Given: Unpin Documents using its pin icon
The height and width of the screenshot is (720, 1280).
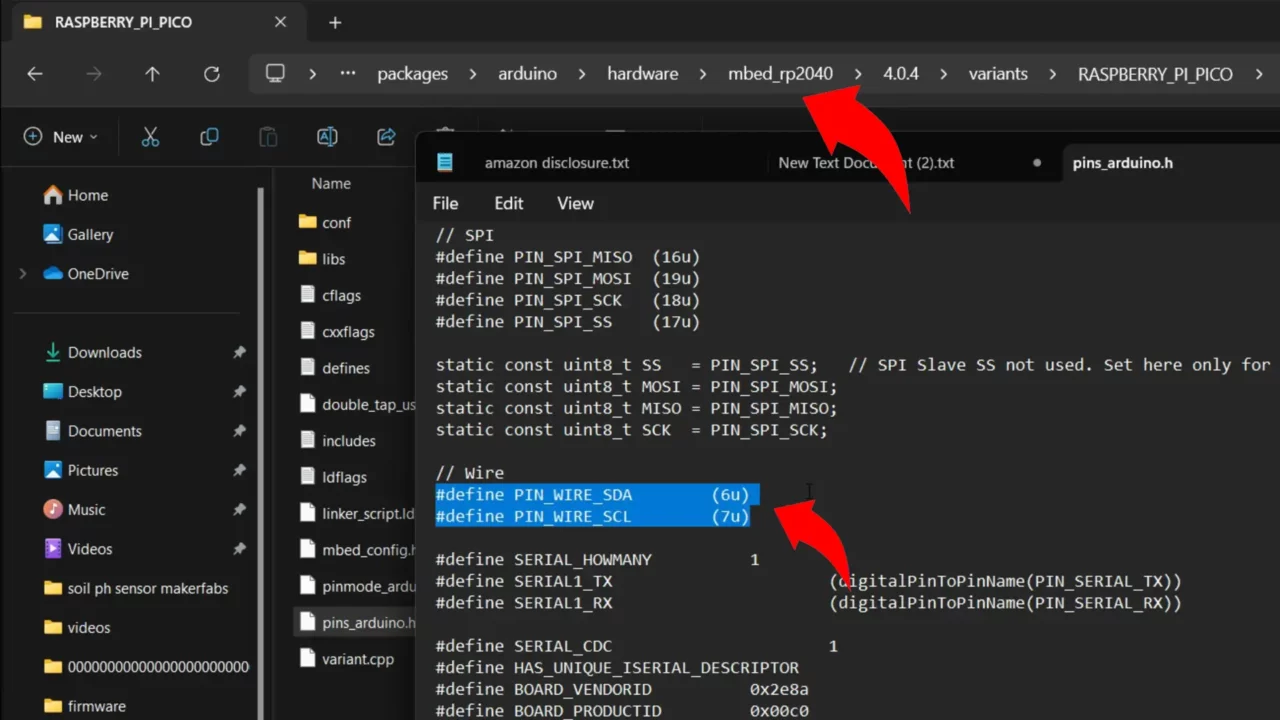Looking at the screenshot, I should pos(239,431).
